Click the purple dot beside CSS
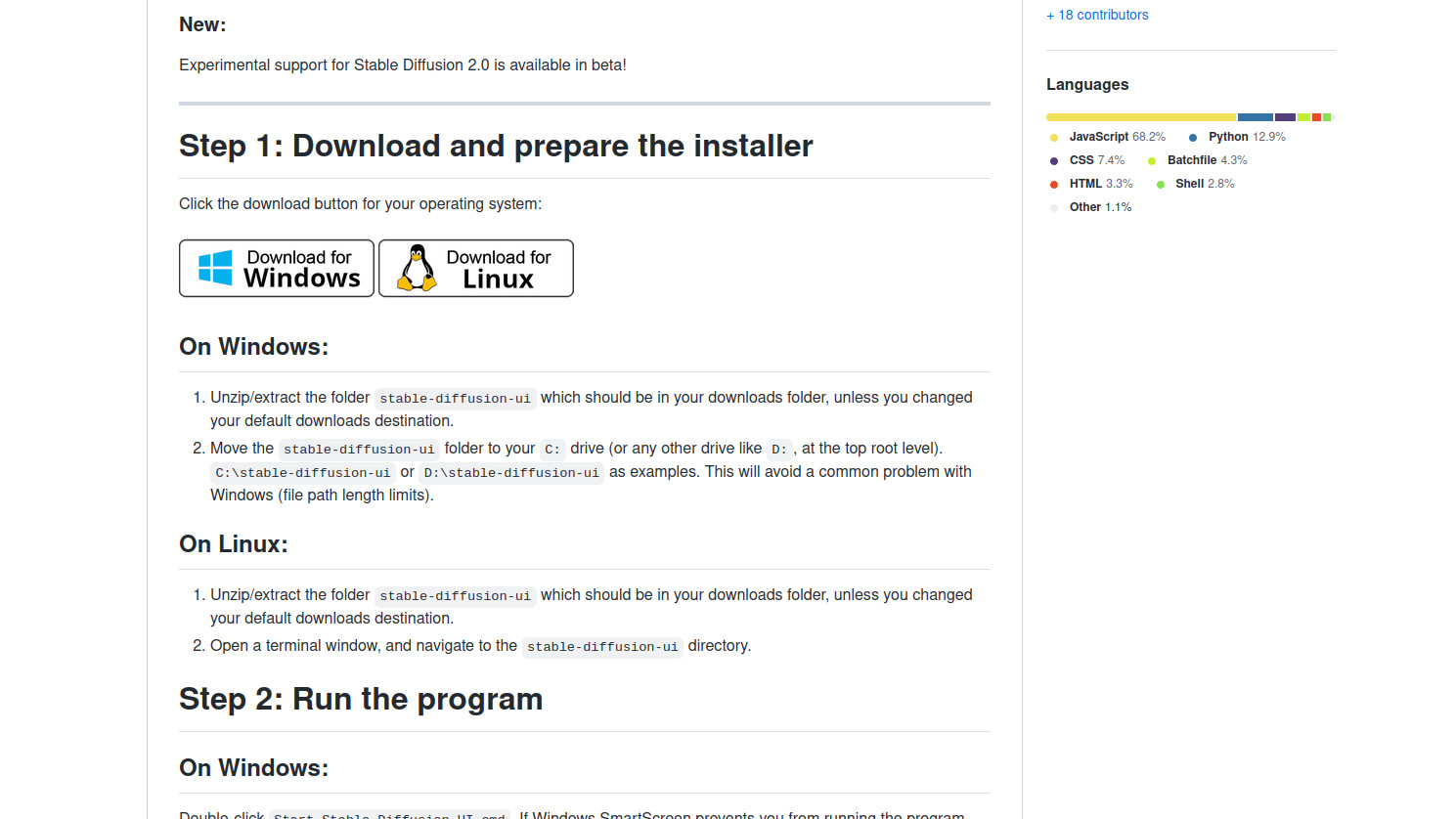1456x819 pixels. click(x=1053, y=161)
